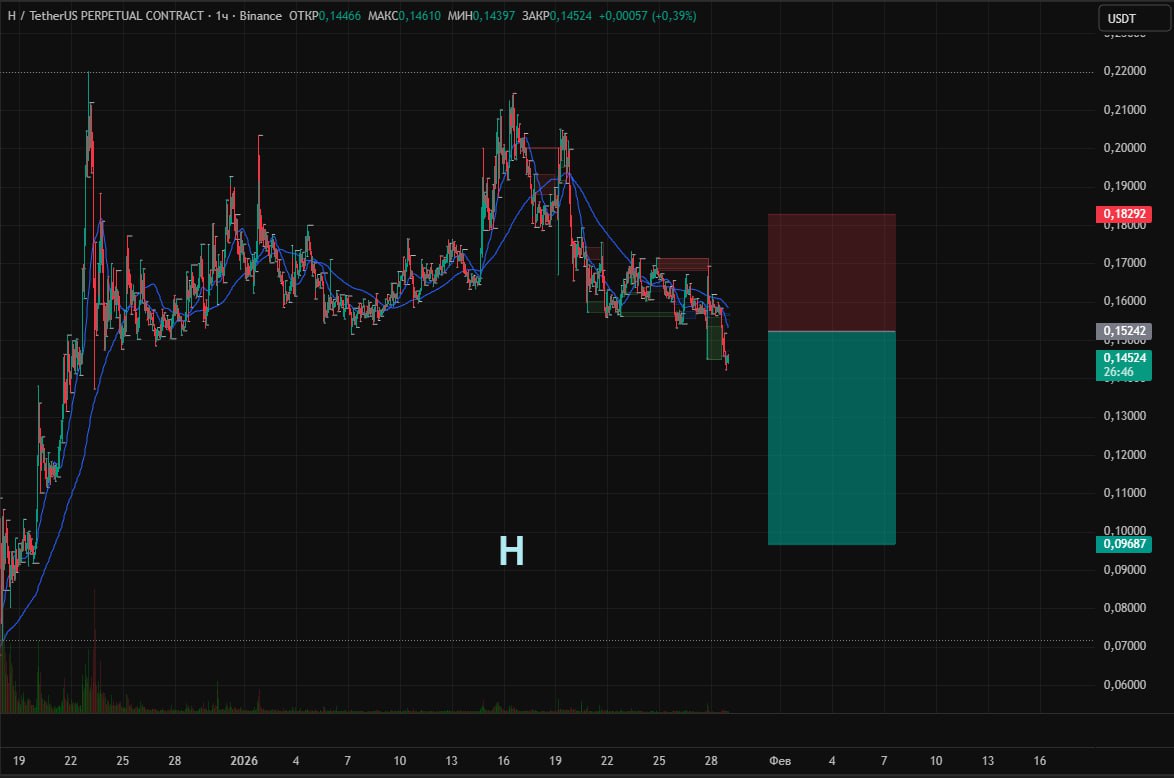Click the Фев month label on time axis

780,761
